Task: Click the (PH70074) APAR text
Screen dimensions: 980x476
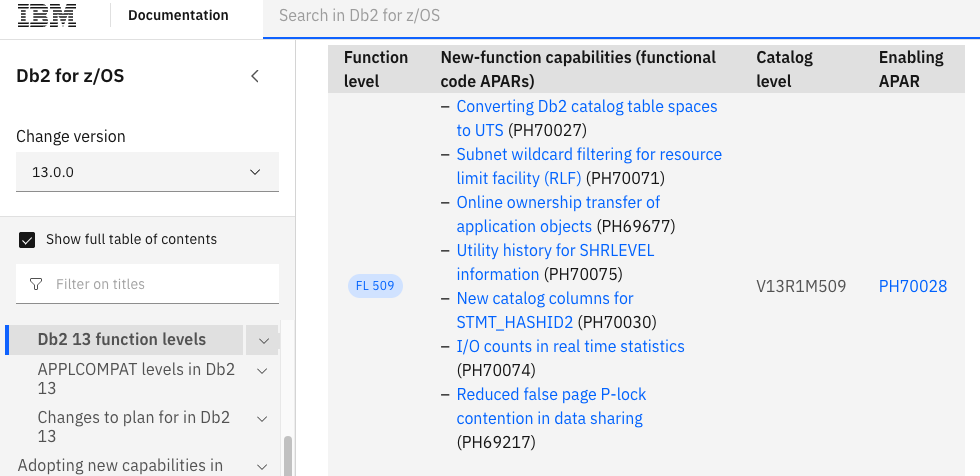Action: [497, 370]
